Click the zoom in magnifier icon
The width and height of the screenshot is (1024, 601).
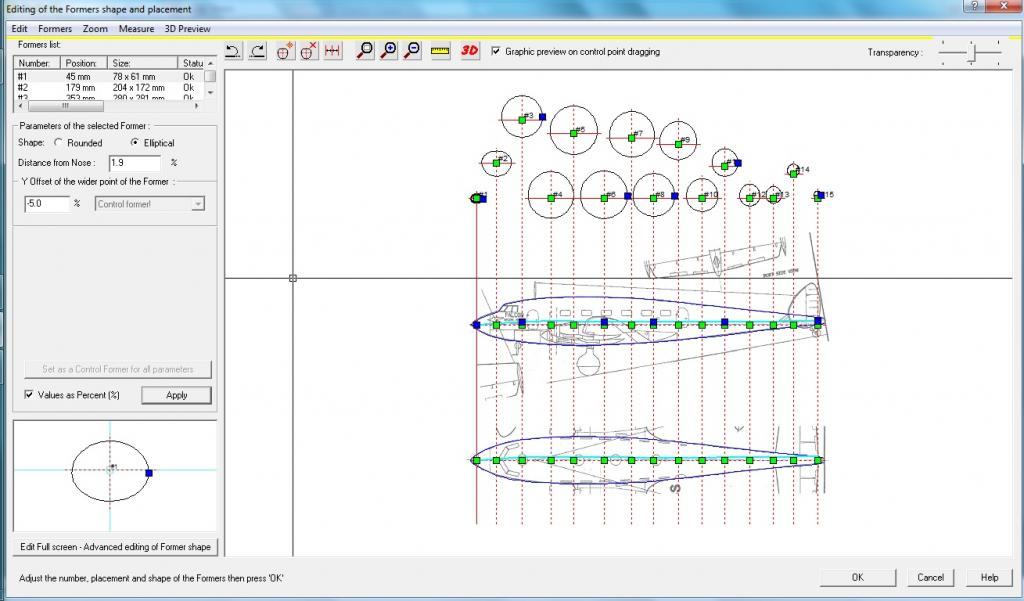tap(388, 51)
